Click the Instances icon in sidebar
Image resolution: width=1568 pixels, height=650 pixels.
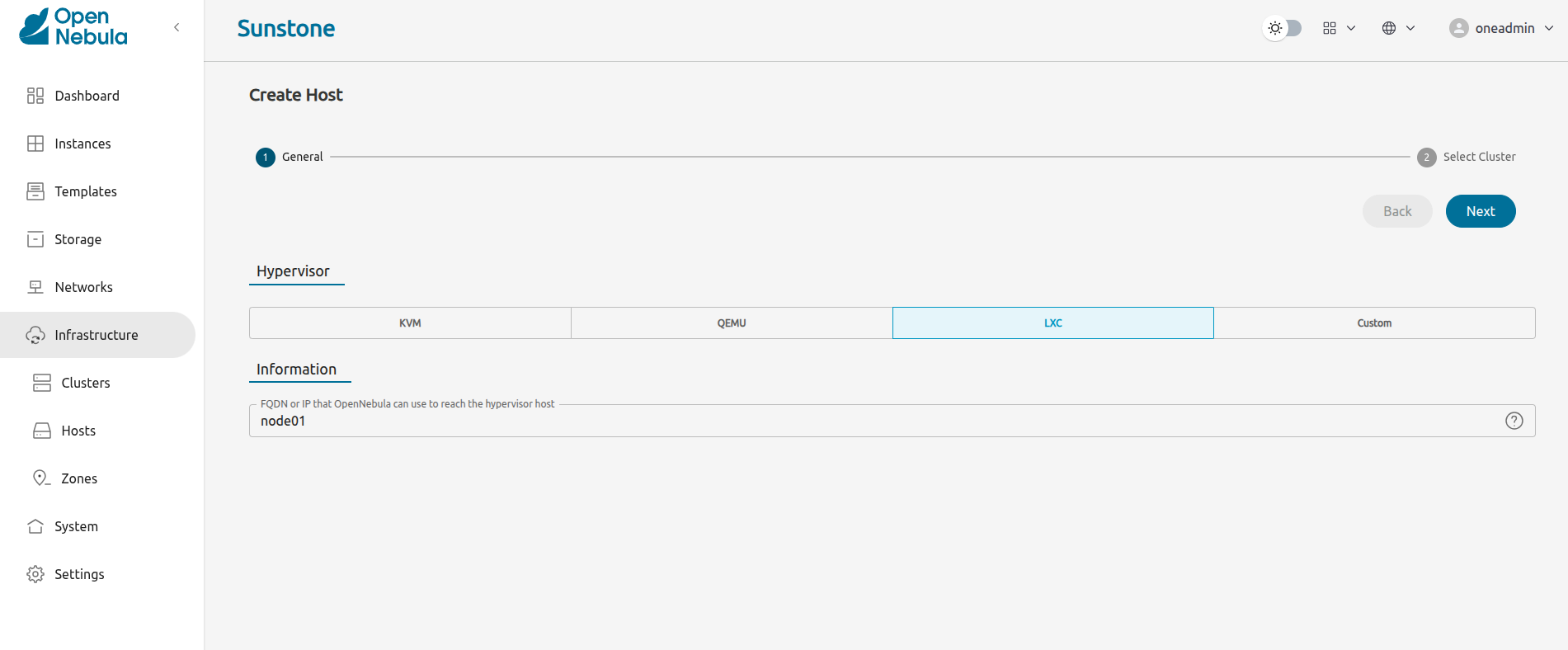click(35, 144)
